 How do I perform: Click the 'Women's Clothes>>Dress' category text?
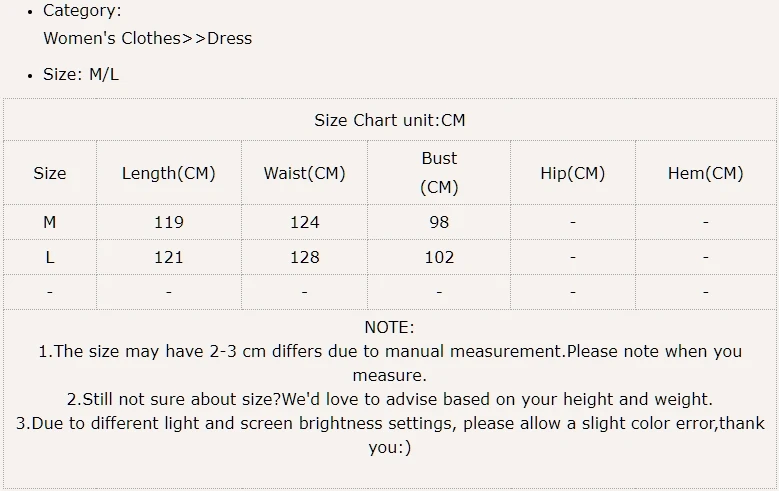point(148,38)
